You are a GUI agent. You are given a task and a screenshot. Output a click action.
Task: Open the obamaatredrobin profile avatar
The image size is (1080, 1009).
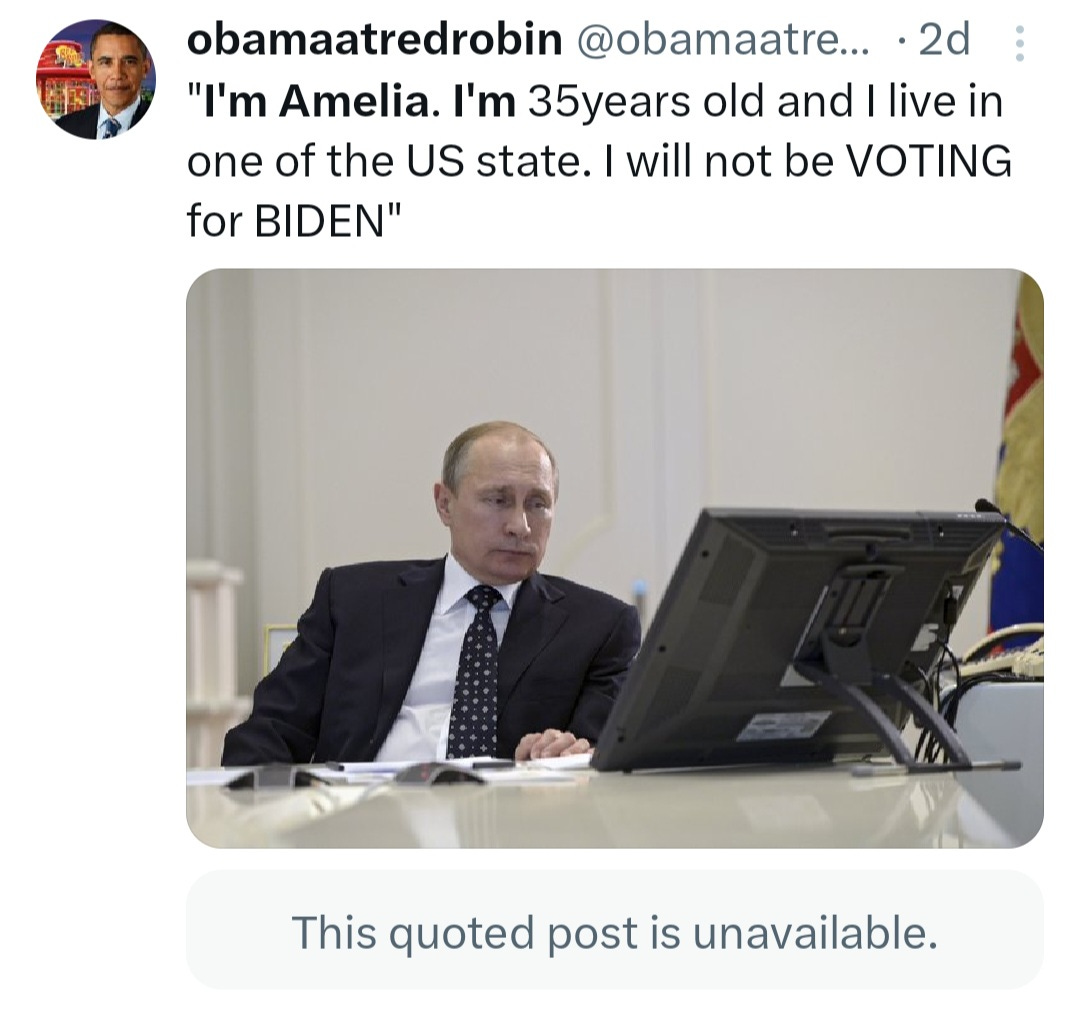[x=96, y=79]
